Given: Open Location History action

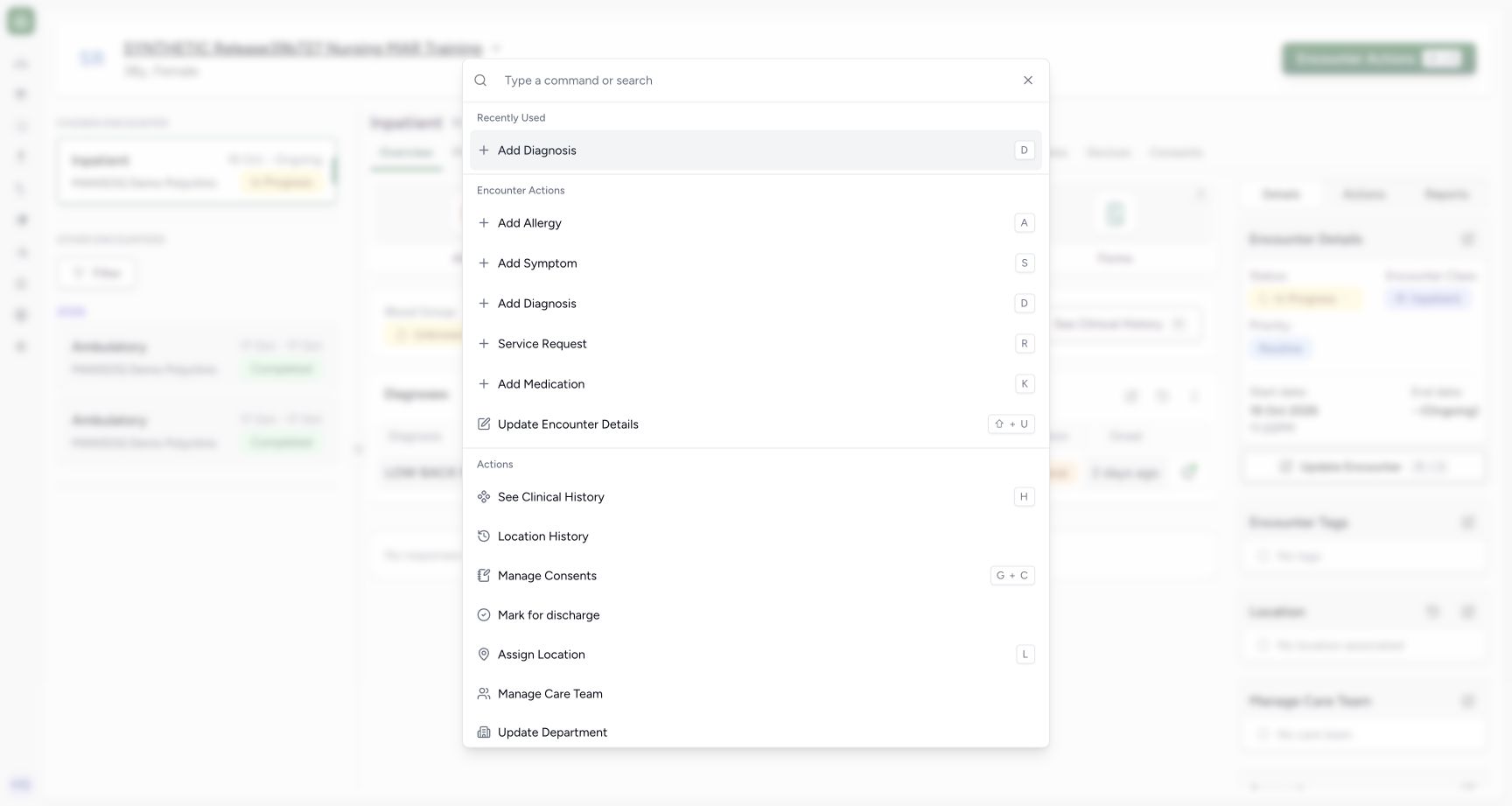Looking at the screenshot, I should coord(756,536).
